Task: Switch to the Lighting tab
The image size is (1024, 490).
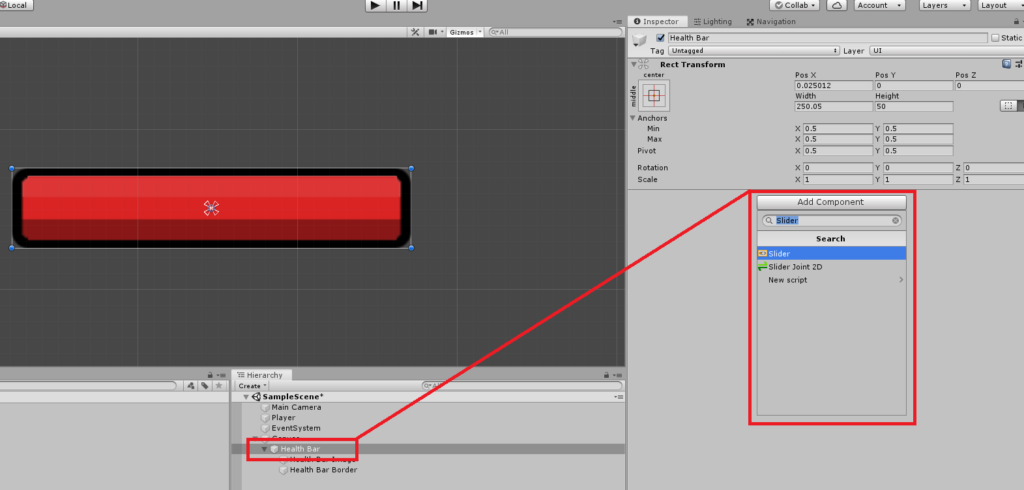Action: click(x=716, y=21)
